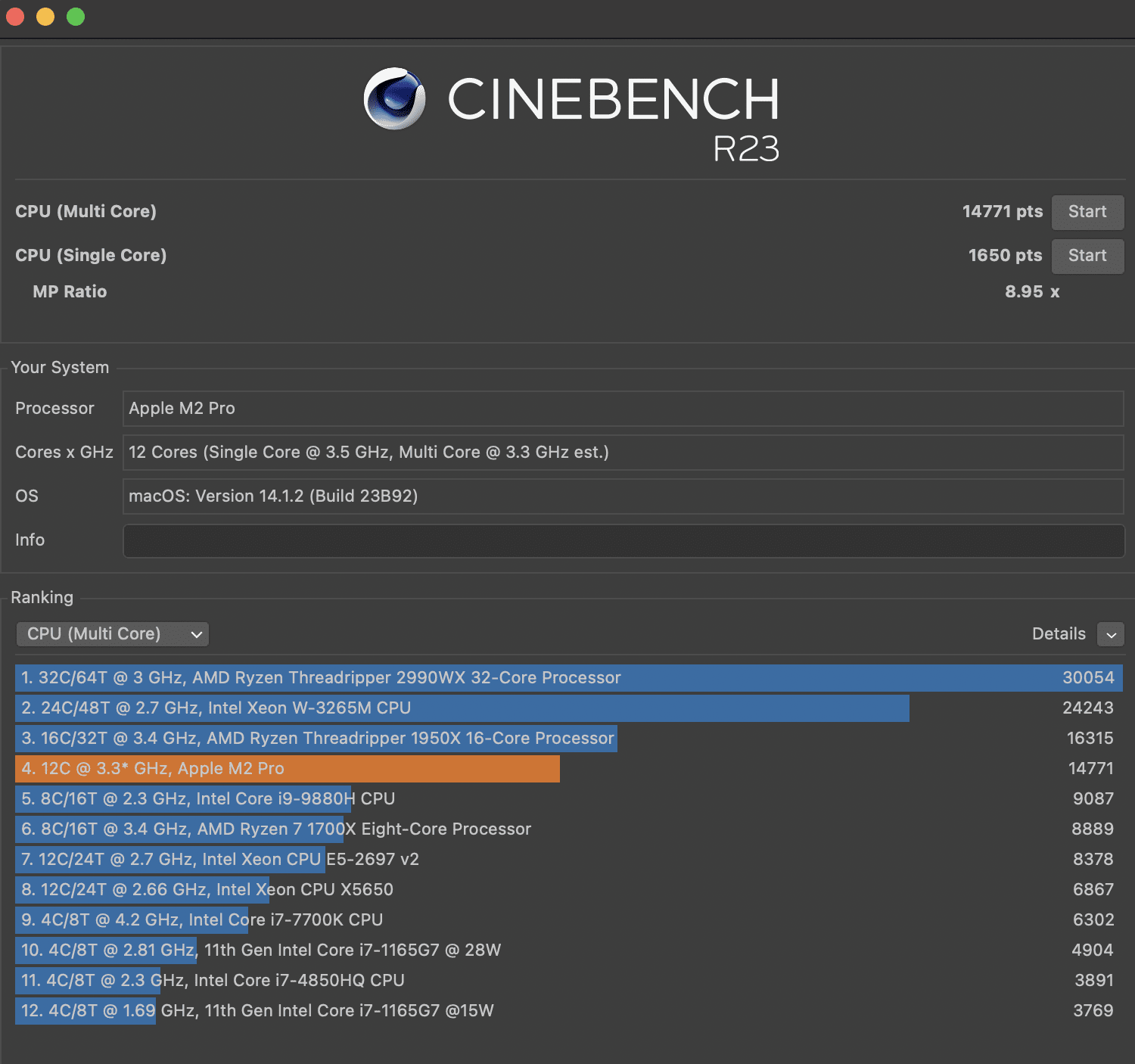Screen dimensions: 1135x1064
Task: Click the Cinebench logo icon
Action: pos(394,99)
